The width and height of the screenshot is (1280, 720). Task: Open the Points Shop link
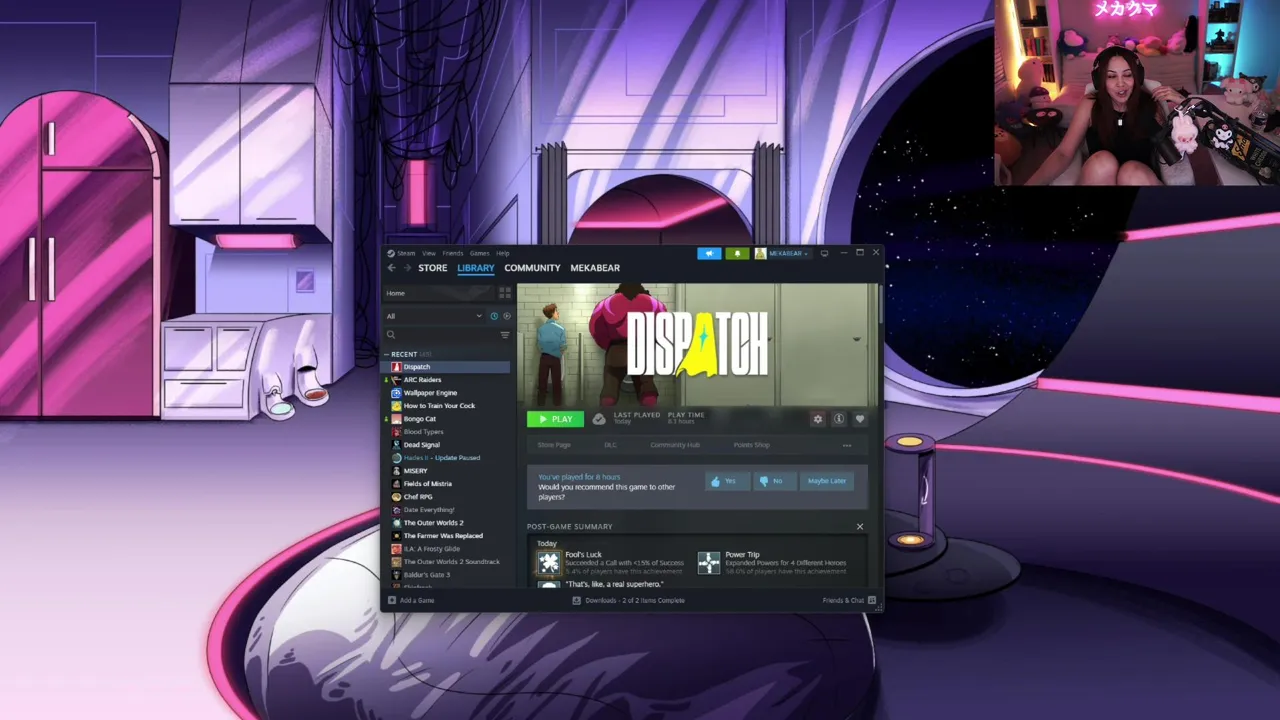(751, 445)
